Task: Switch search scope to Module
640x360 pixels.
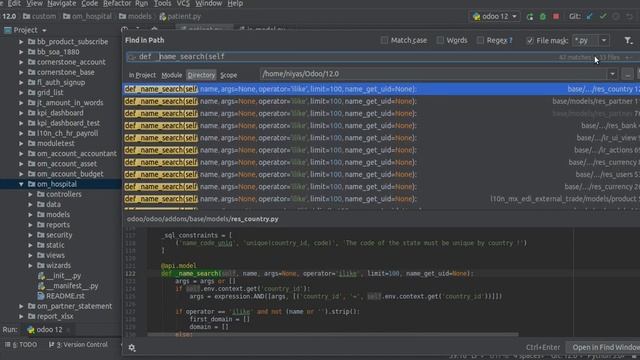Action: coord(171,75)
